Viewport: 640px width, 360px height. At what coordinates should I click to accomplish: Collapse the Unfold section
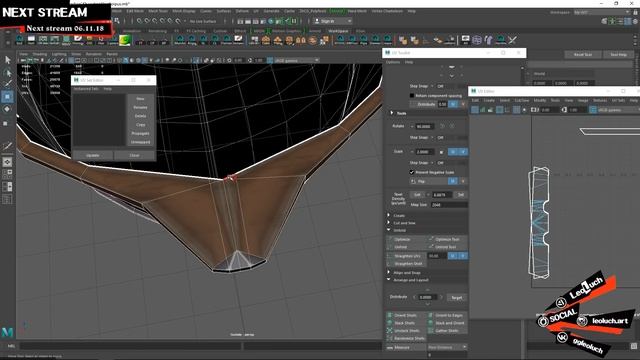389,230
